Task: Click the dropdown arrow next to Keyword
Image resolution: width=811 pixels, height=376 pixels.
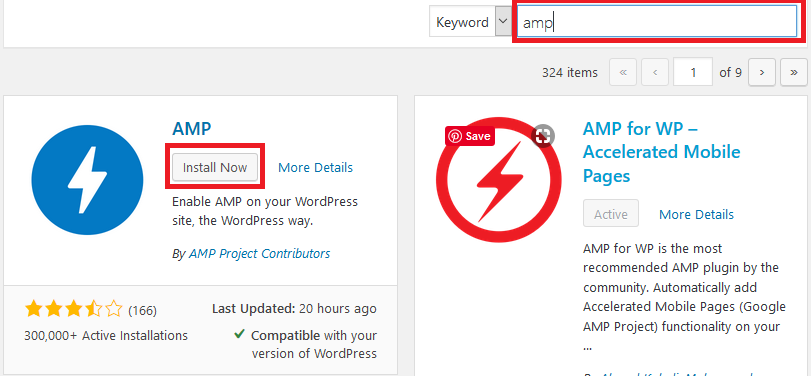Action: [x=503, y=21]
